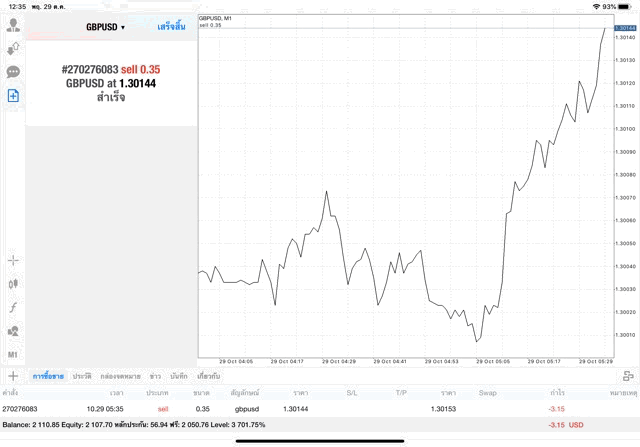Screen dimensions: 640x447
Task: Select the open price 1.30144 cell
Action: 296,409
